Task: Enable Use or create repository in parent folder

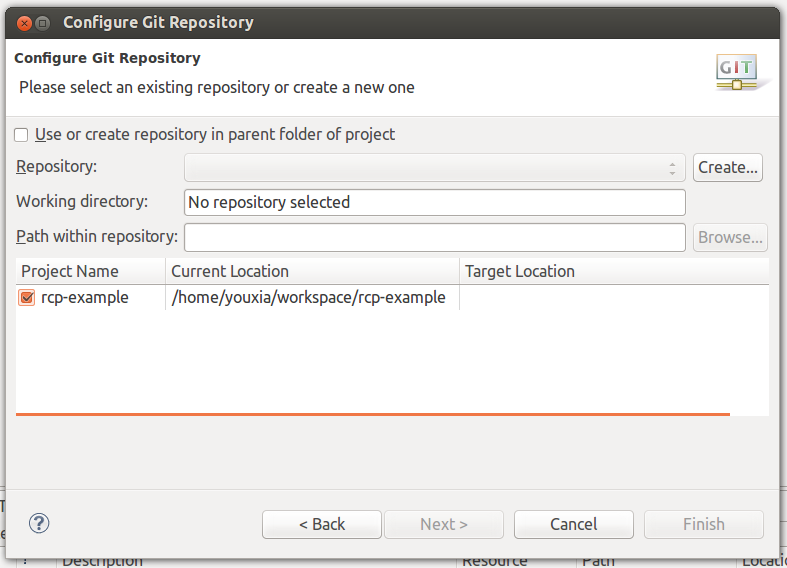Action: (x=21, y=135)
